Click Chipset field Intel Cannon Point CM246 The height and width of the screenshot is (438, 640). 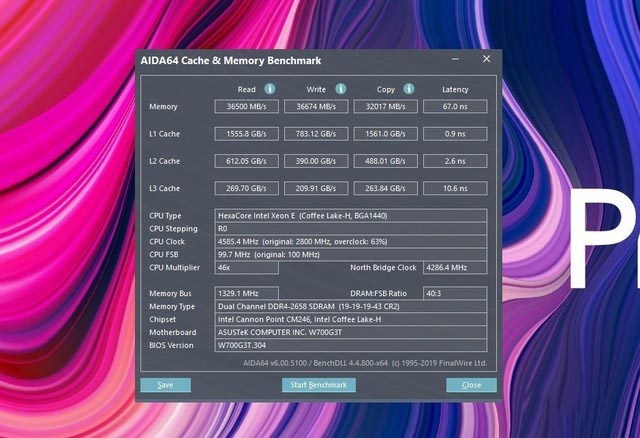351,320
